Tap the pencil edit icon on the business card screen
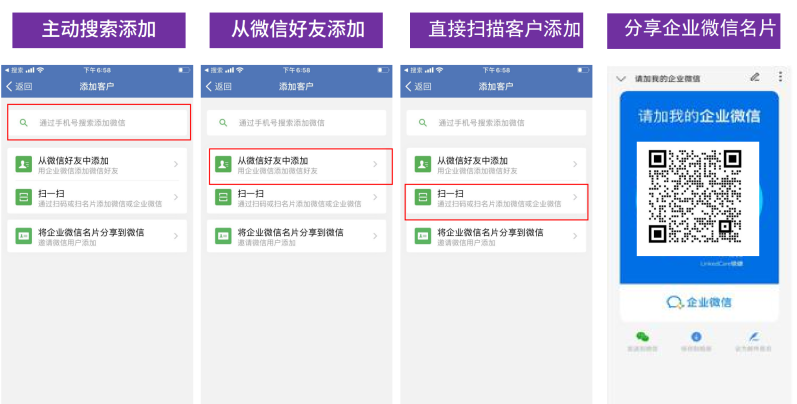797x404 pixels. [x=755, y=77]
